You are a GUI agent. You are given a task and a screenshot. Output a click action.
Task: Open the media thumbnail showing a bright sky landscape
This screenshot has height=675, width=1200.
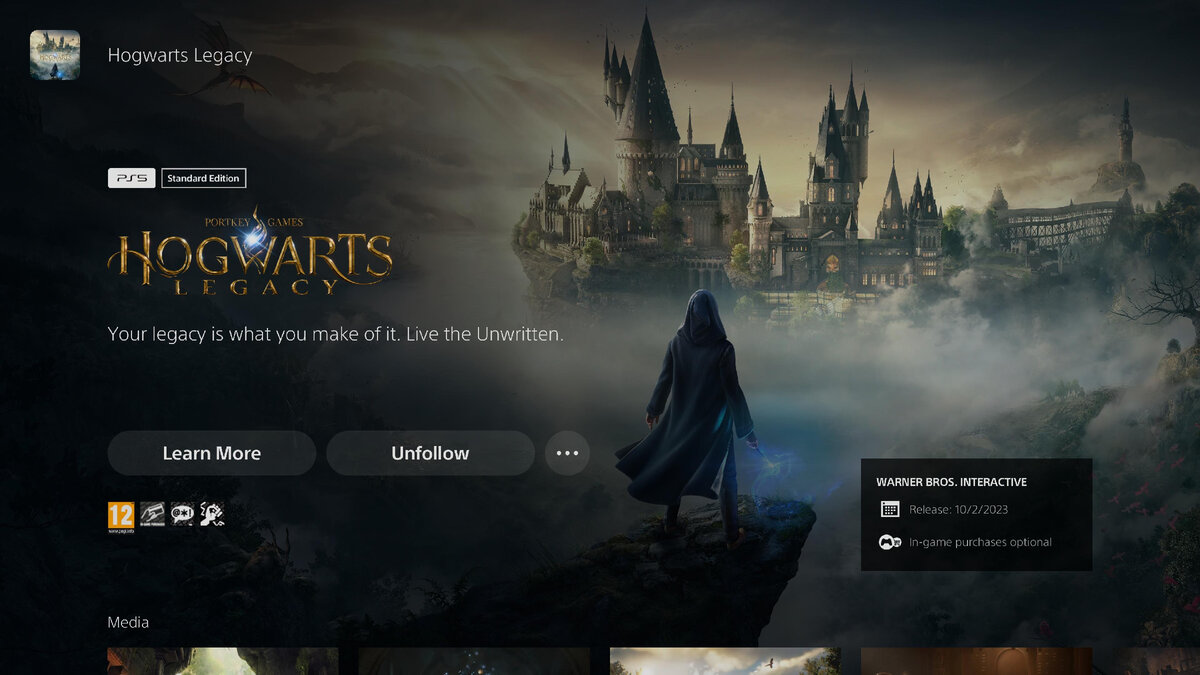725,661
